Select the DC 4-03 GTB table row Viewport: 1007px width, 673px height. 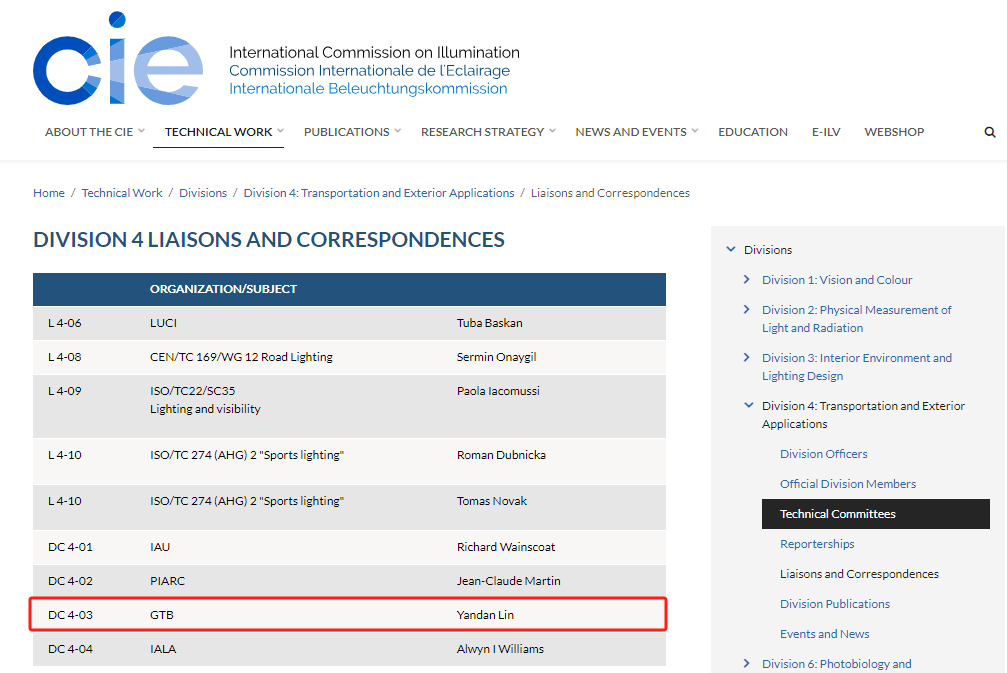point(348,615)
